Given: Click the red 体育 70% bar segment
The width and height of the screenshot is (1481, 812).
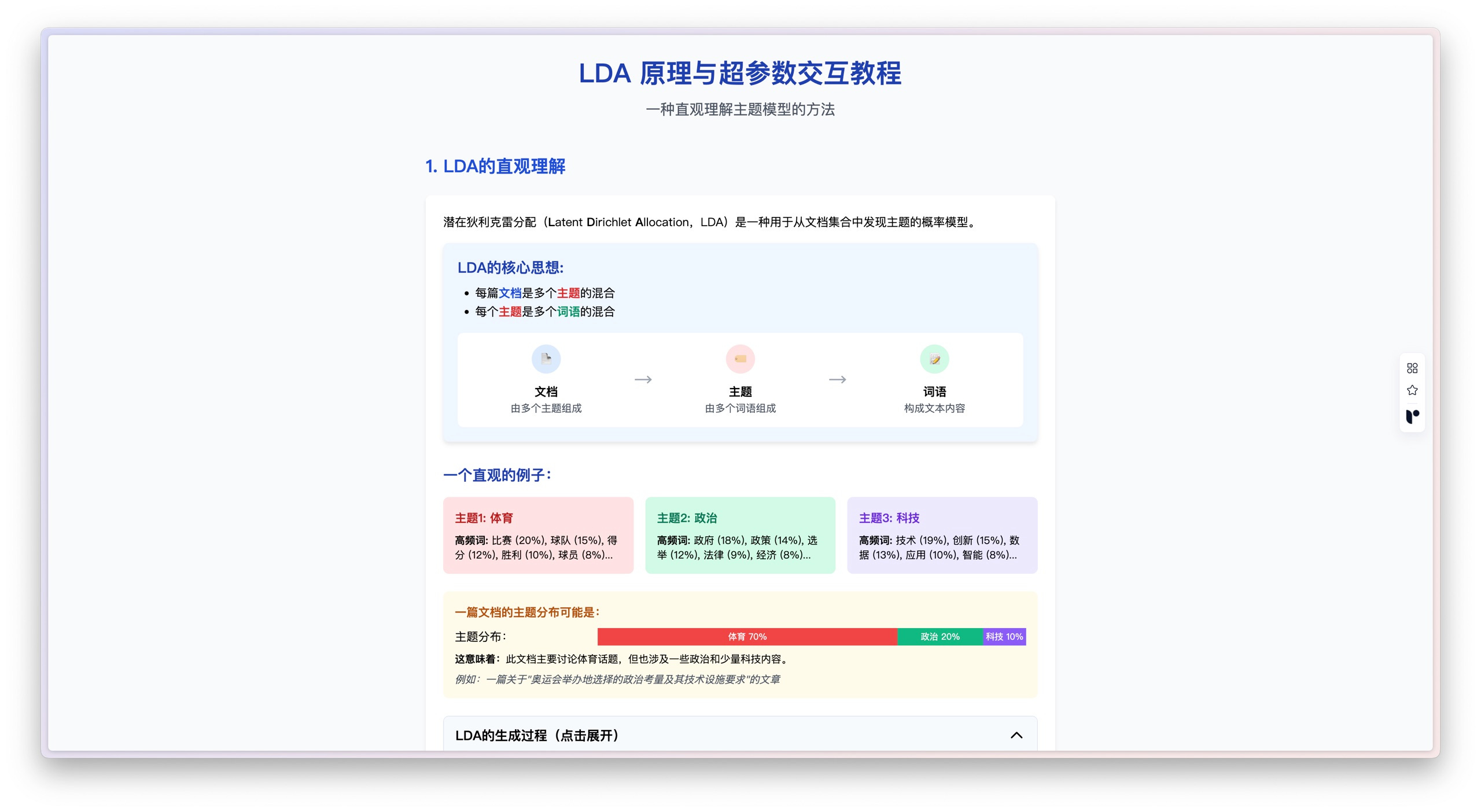Looking at the screenshot, I should point(746,636).
